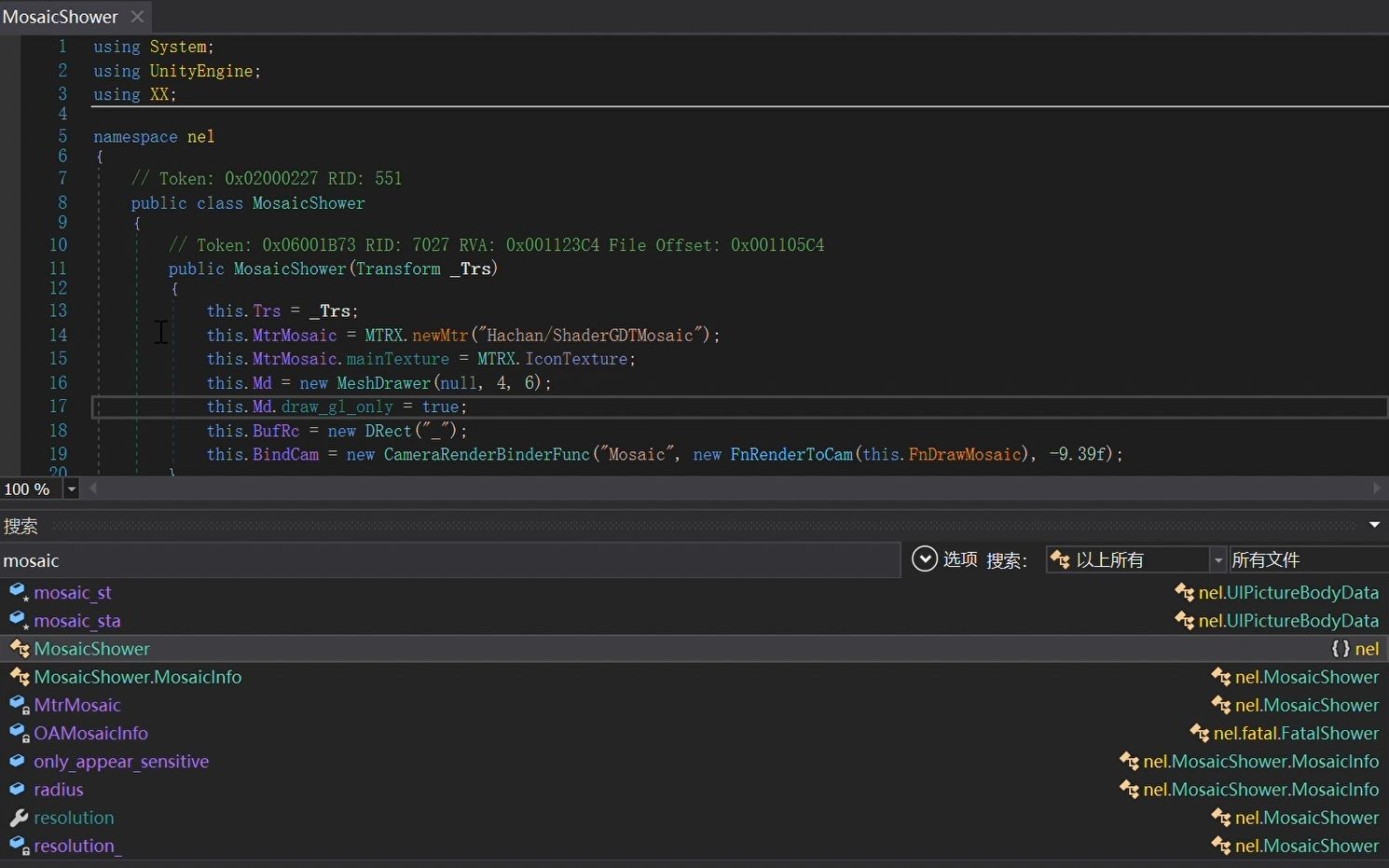This screenshot has height=868, width=1389.
Task: Click the IconTexture reference on line 15
Action: (576, 359)
